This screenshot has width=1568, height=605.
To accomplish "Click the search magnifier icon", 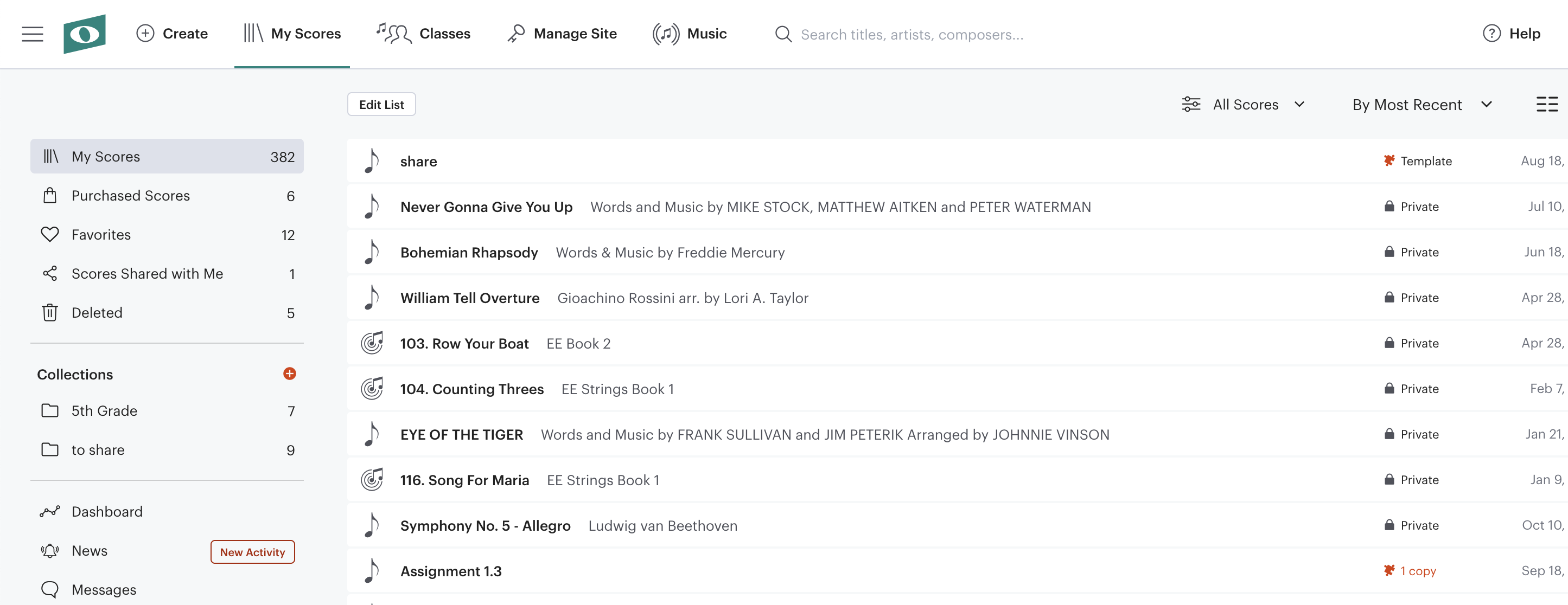I will coord(783,34).
